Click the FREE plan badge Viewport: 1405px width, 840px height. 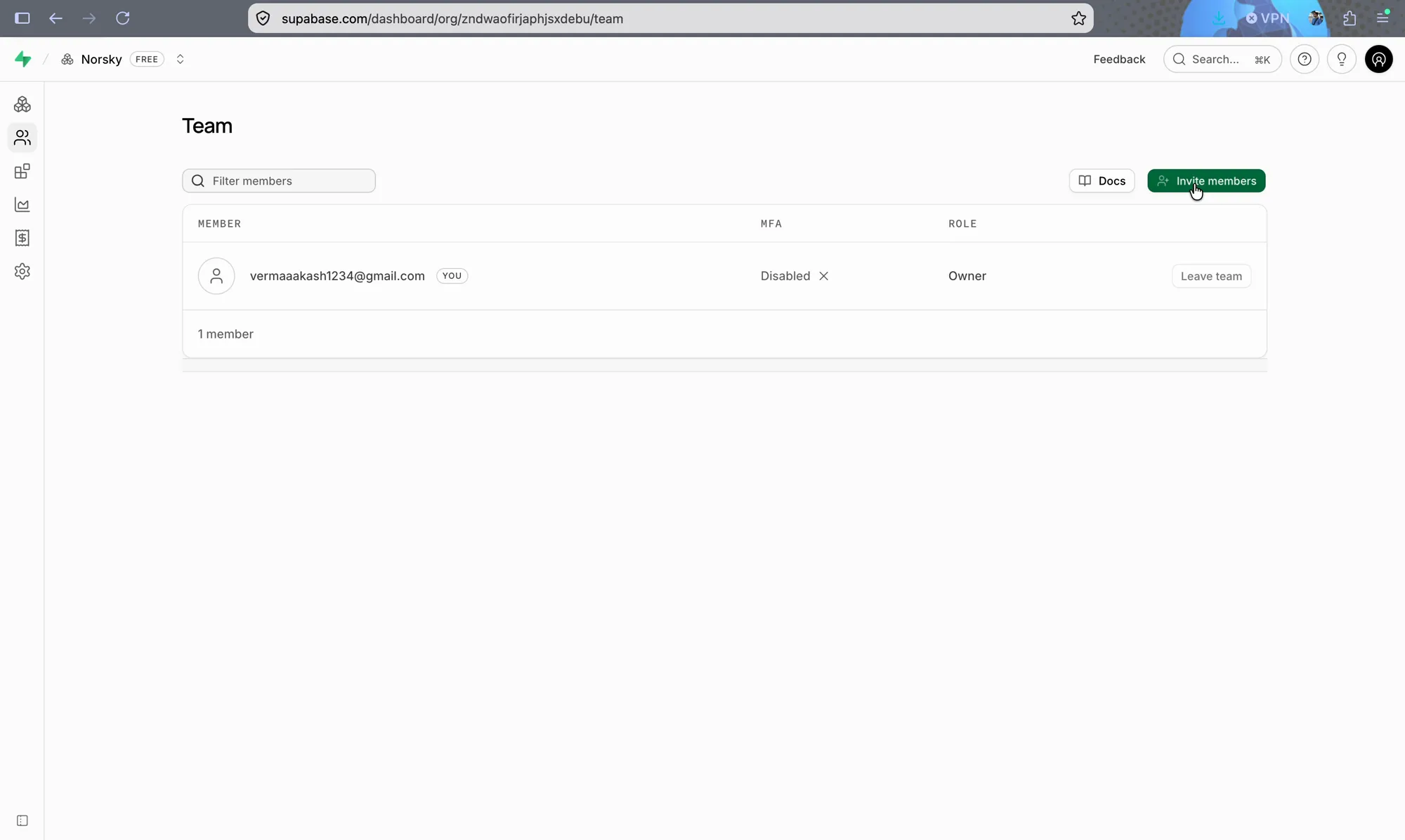click(x=147, y=60)
